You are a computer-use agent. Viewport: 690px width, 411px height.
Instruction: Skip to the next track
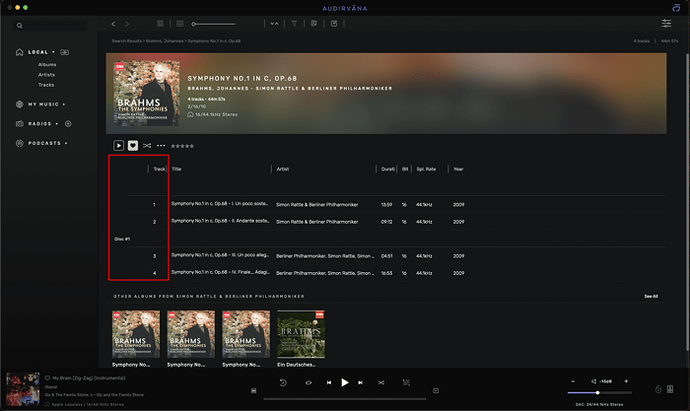[360, 382]
